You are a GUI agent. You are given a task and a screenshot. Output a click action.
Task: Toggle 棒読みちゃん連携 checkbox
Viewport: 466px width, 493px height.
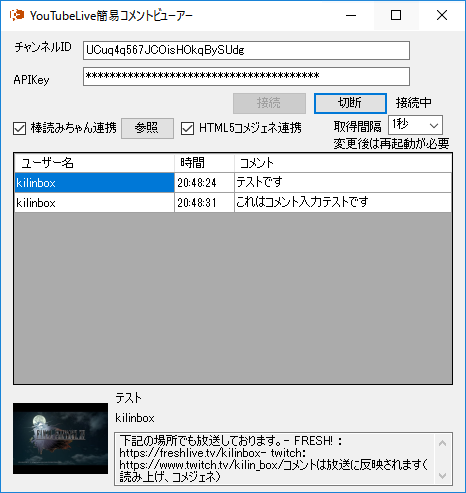pos(20,128)
